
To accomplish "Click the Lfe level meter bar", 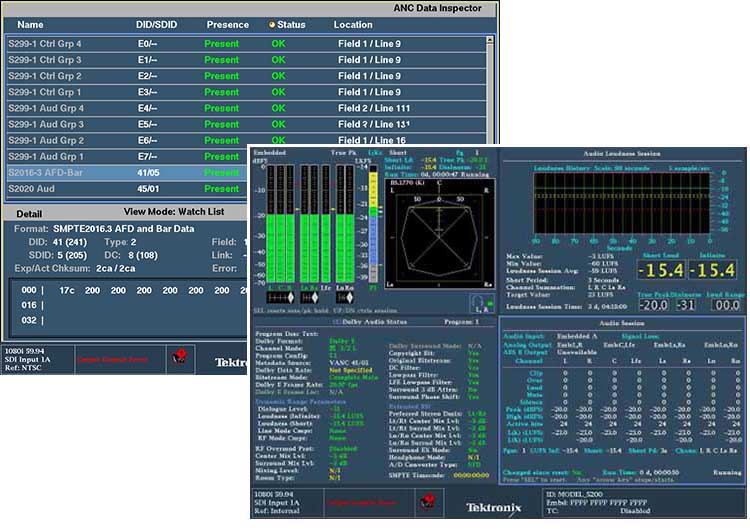I will pyautogui.click(x=326, y=224).
